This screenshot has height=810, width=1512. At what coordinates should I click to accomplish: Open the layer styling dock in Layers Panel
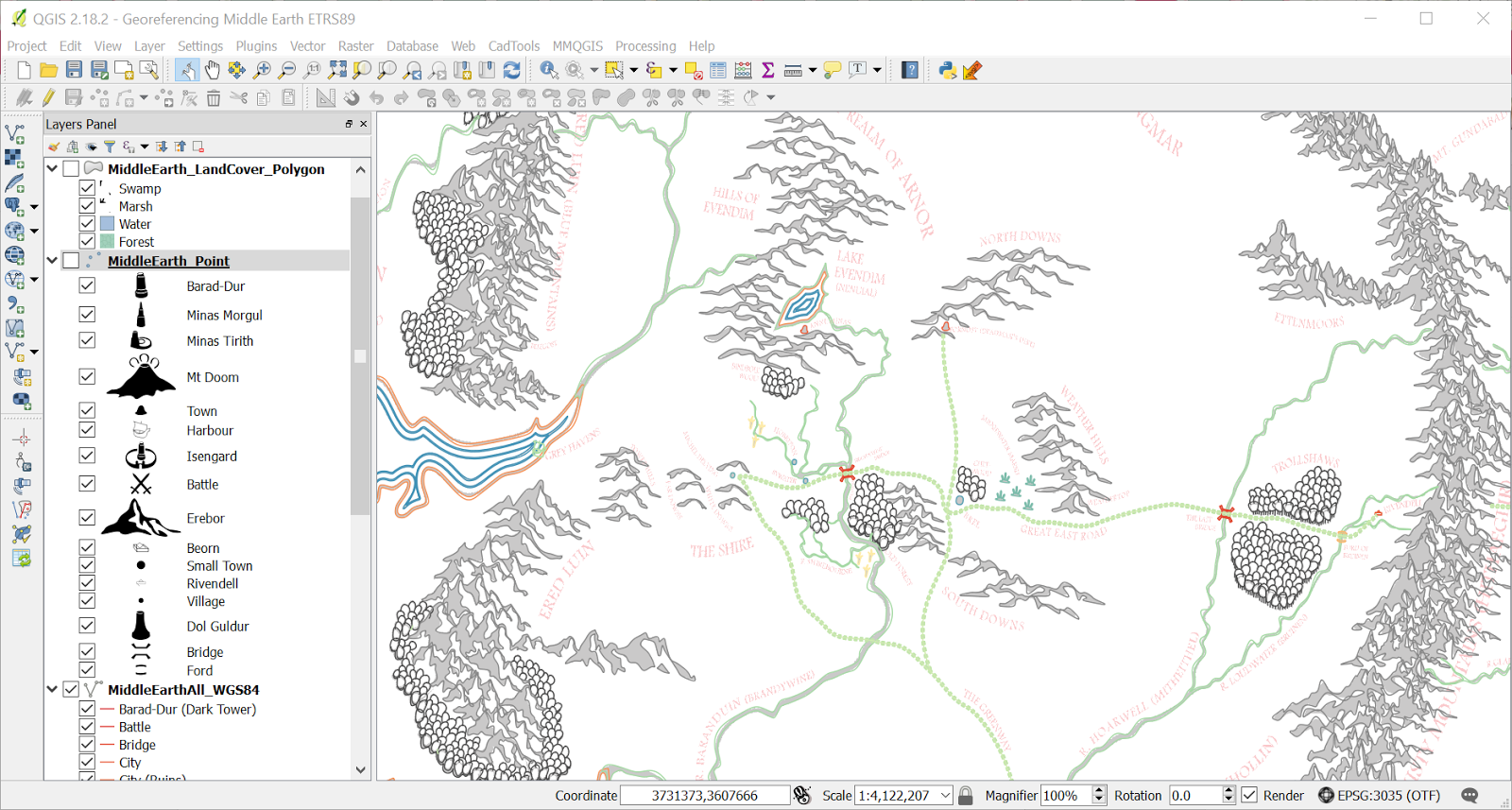pos(54,146)
